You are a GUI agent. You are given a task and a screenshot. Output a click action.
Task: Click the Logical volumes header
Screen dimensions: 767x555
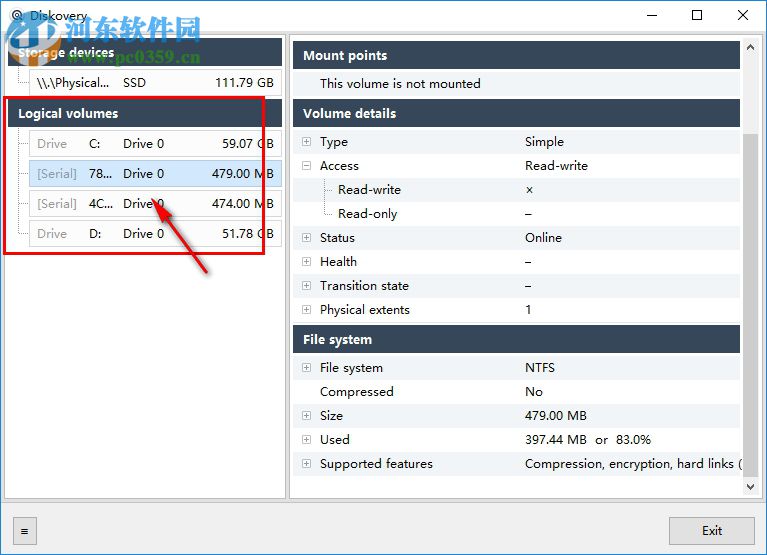coord(145,113)
